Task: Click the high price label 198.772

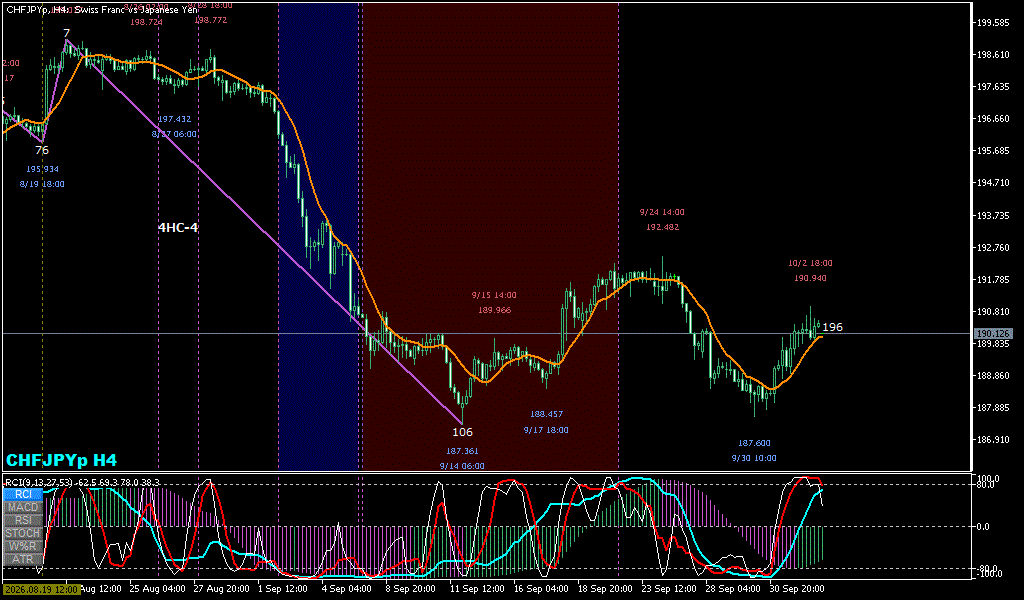Action: click(x=211, y=20)
